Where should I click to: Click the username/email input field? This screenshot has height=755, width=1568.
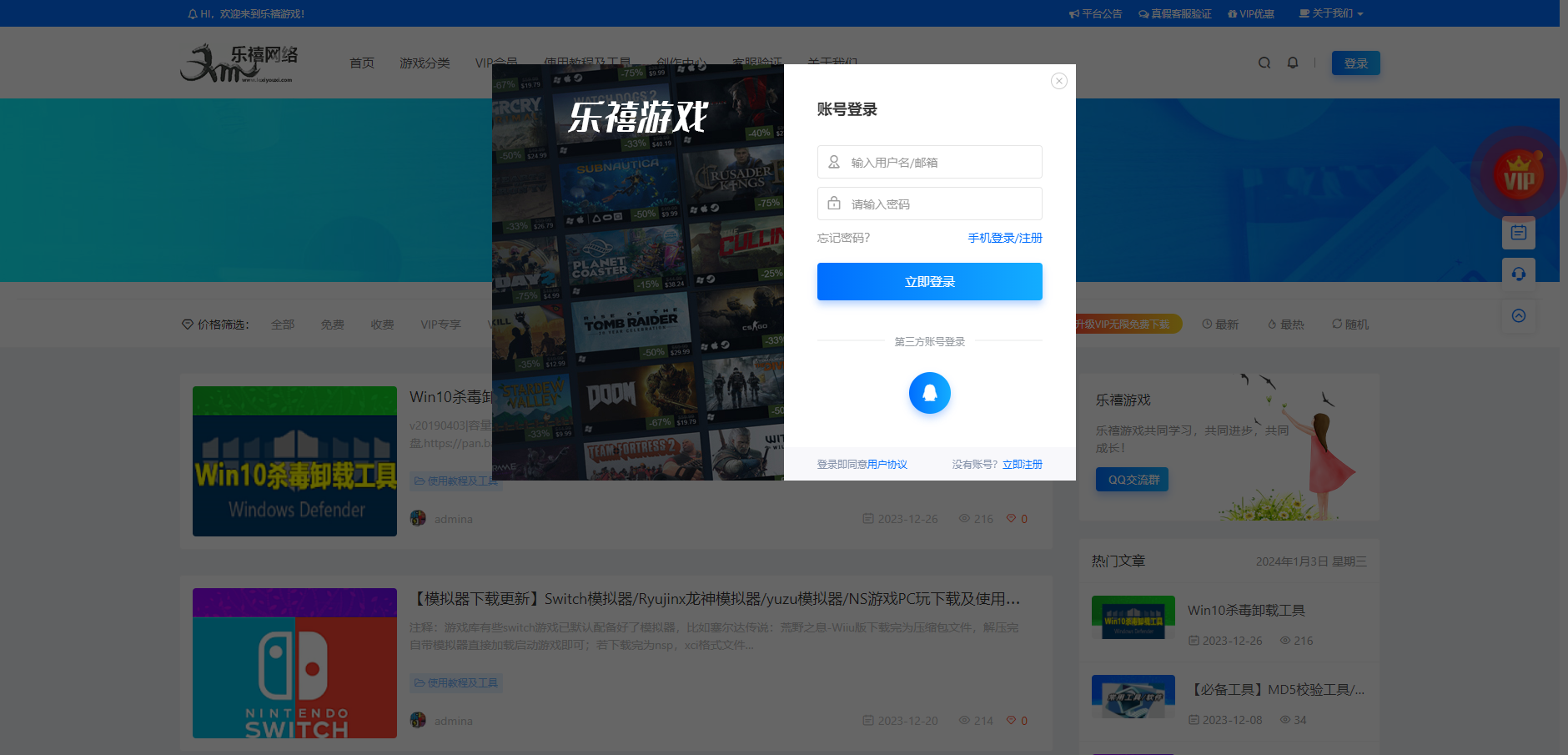point(929,162)
